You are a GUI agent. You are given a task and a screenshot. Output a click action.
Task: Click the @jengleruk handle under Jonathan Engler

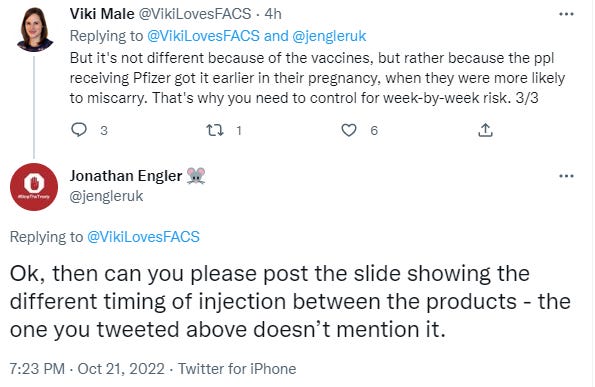pos(106,196)
